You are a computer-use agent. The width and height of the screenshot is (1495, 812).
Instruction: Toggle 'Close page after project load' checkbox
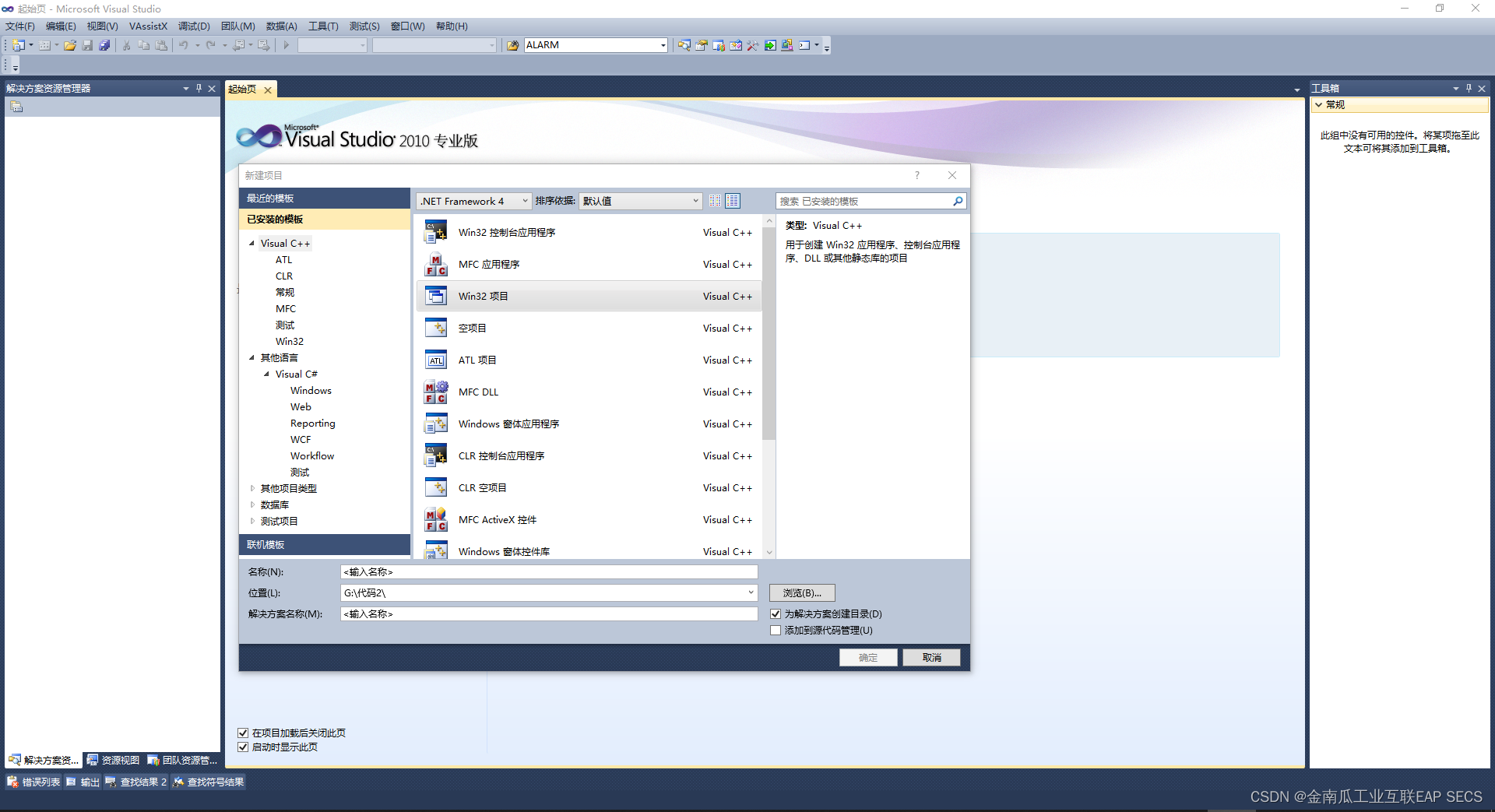click(243, 733)
